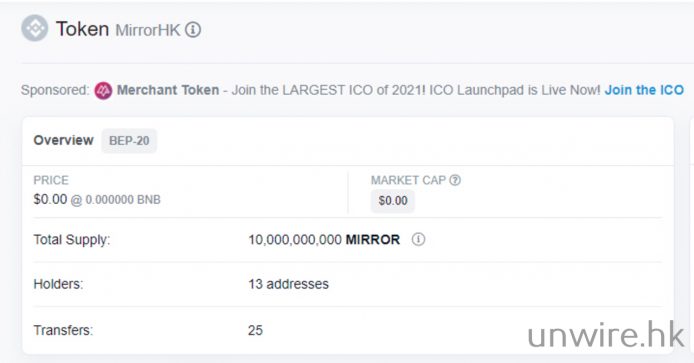The height and width of the screenshot is (363, 694).
Task: Click the $0.00 market cap badge
Action: [x=393, y=201]
